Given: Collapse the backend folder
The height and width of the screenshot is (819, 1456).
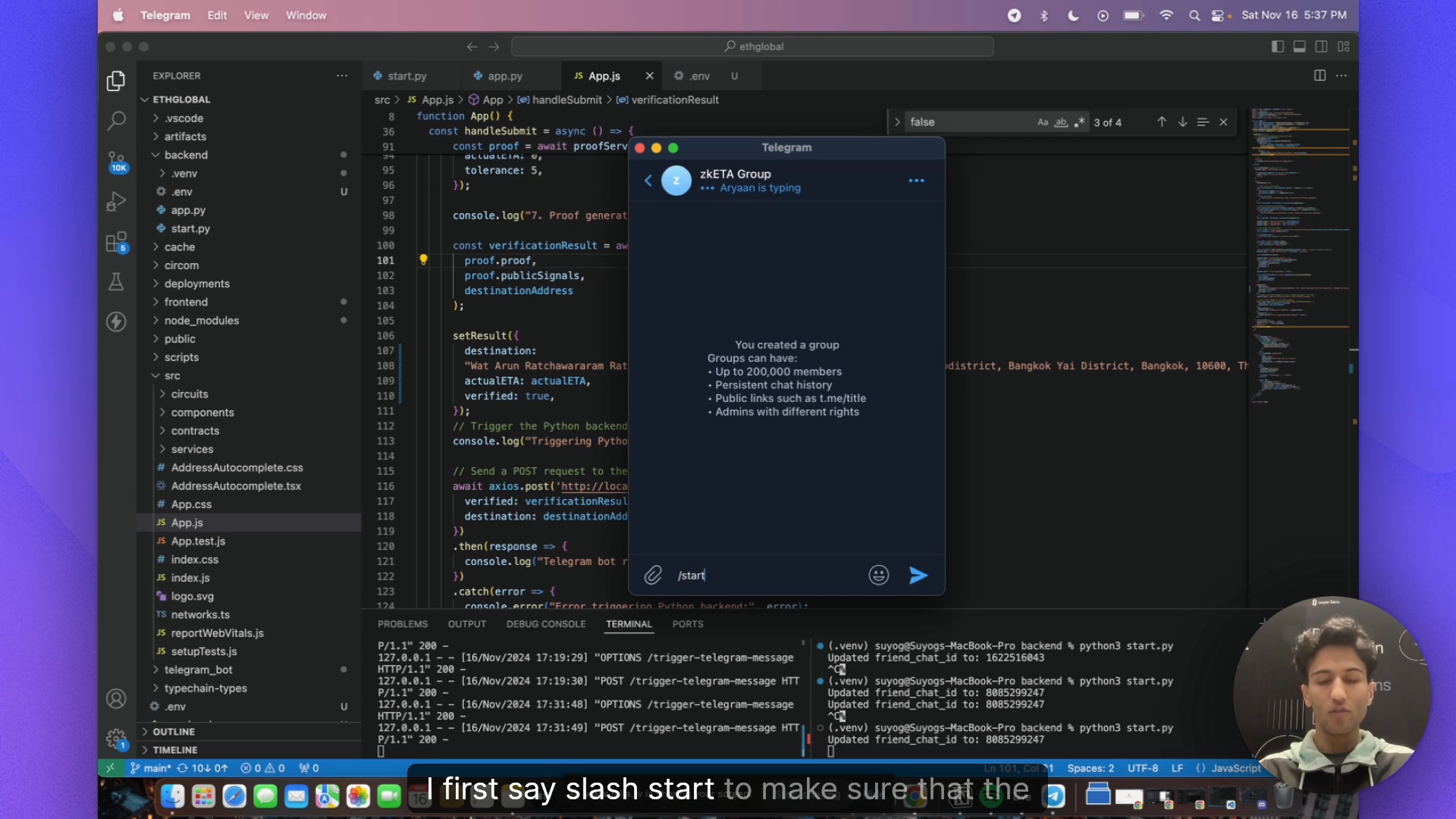Looking at the screenshot, I should [x=186, y=155].
